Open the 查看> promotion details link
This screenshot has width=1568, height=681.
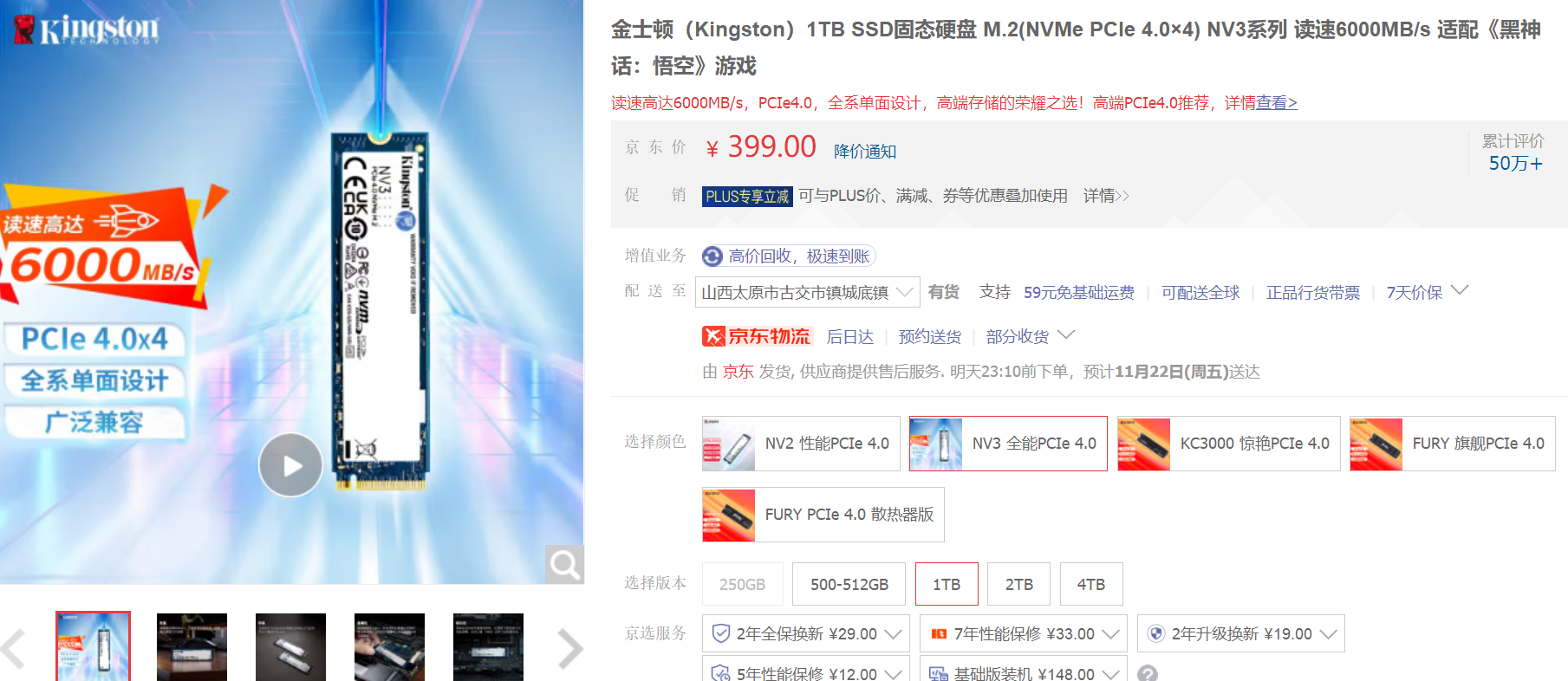1277,103
